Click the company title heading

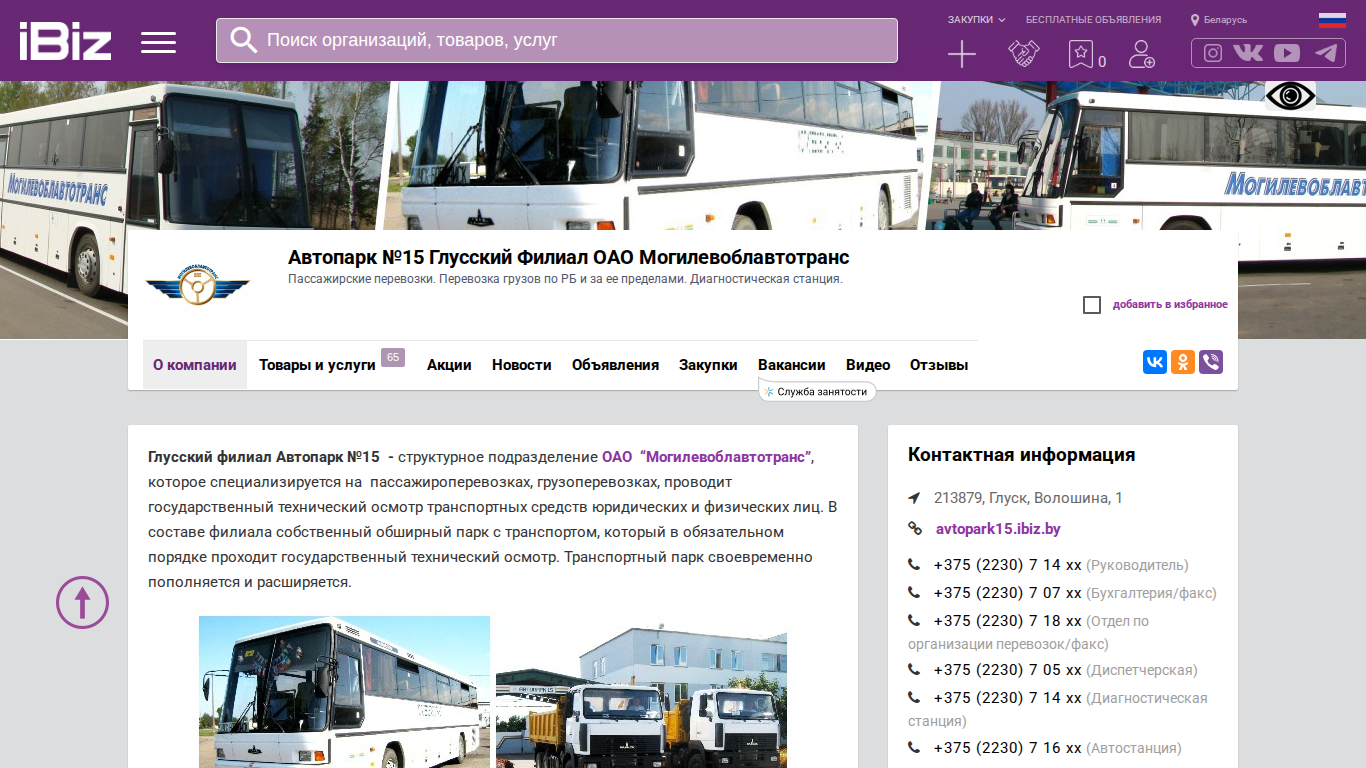(569, 258)
